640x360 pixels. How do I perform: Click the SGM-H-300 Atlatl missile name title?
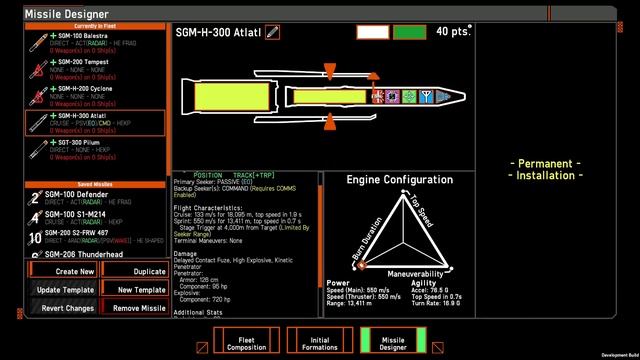tap(218, 32)
